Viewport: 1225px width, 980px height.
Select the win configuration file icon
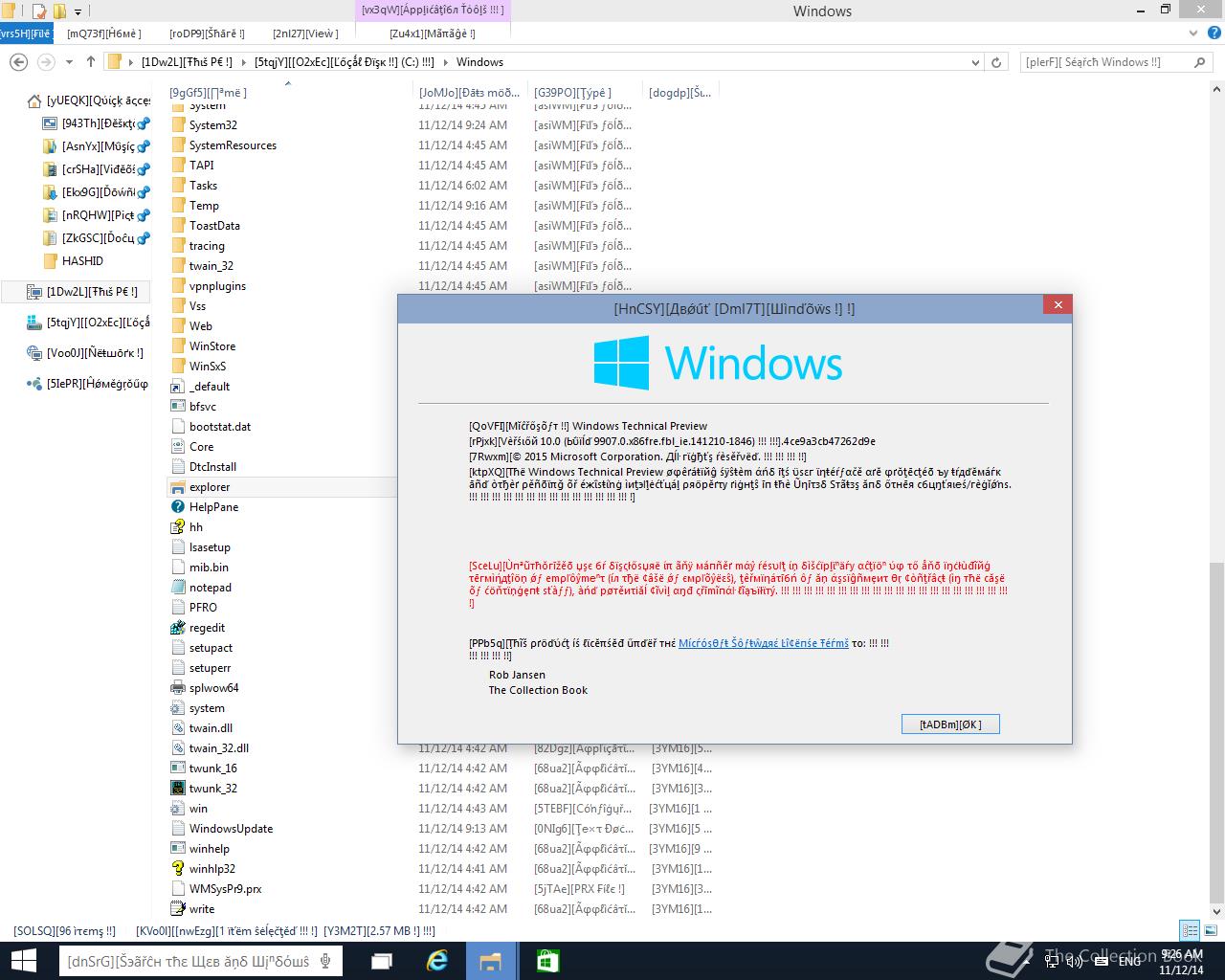point(177,809)
